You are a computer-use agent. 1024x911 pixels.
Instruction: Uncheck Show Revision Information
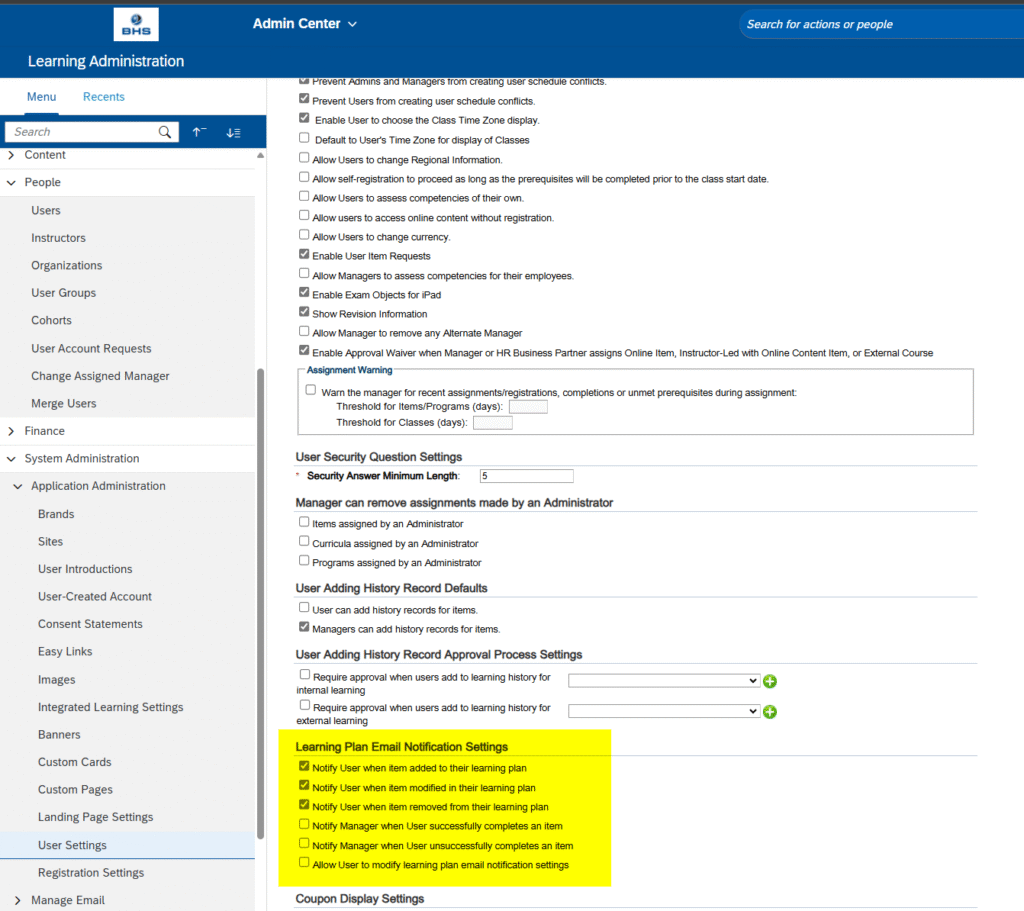point(304,313)
